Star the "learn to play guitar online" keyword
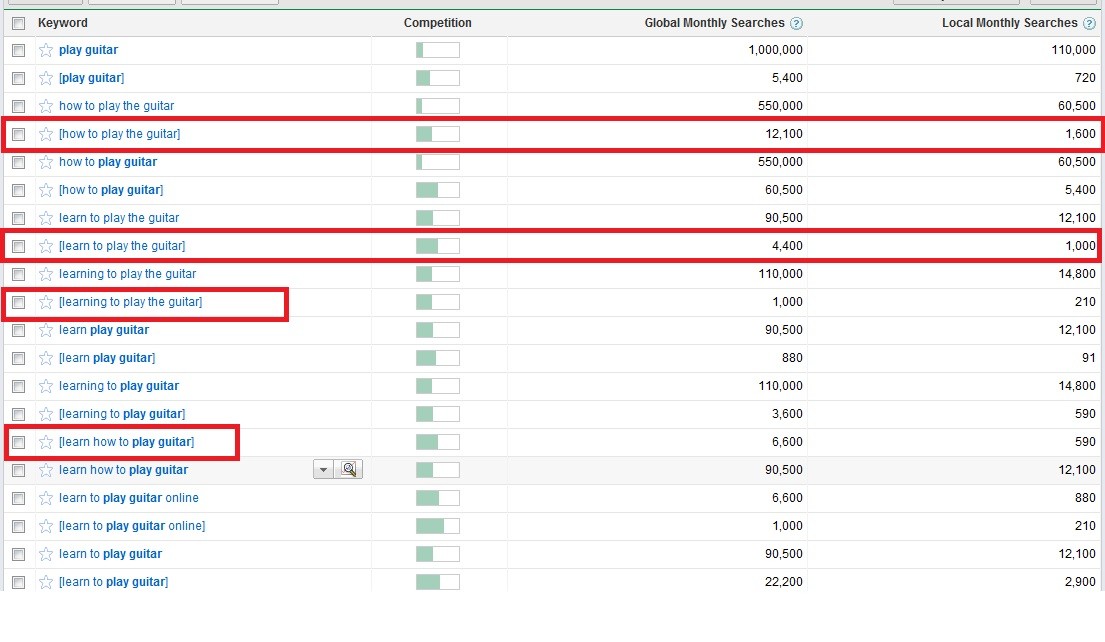Viewport: 1105px width, 642px height. 45,498
